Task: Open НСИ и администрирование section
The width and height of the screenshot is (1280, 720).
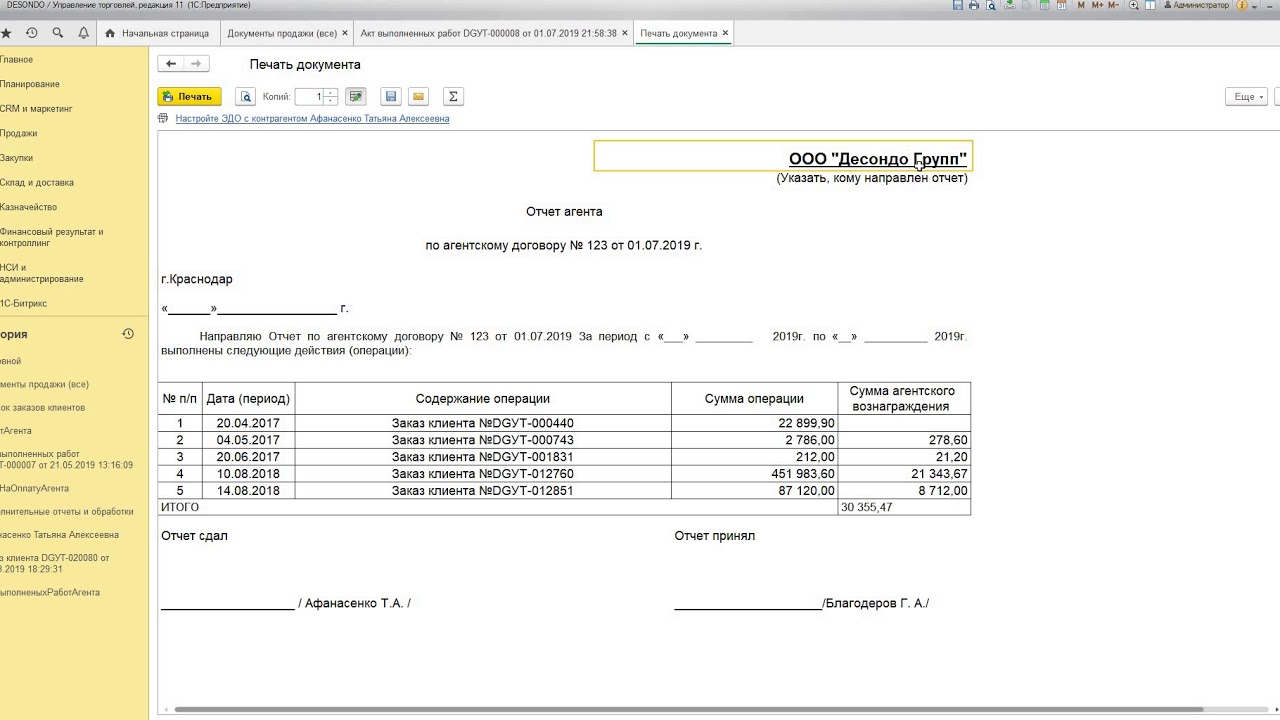Action: (41, 273)
